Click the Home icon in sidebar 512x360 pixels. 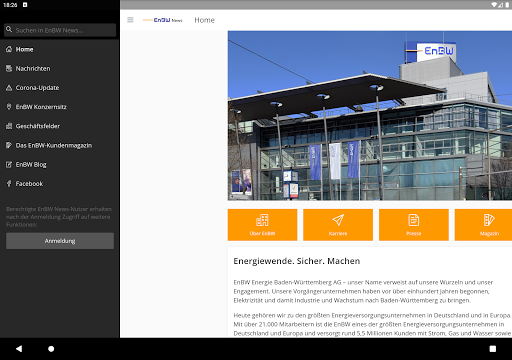point(9,49)
